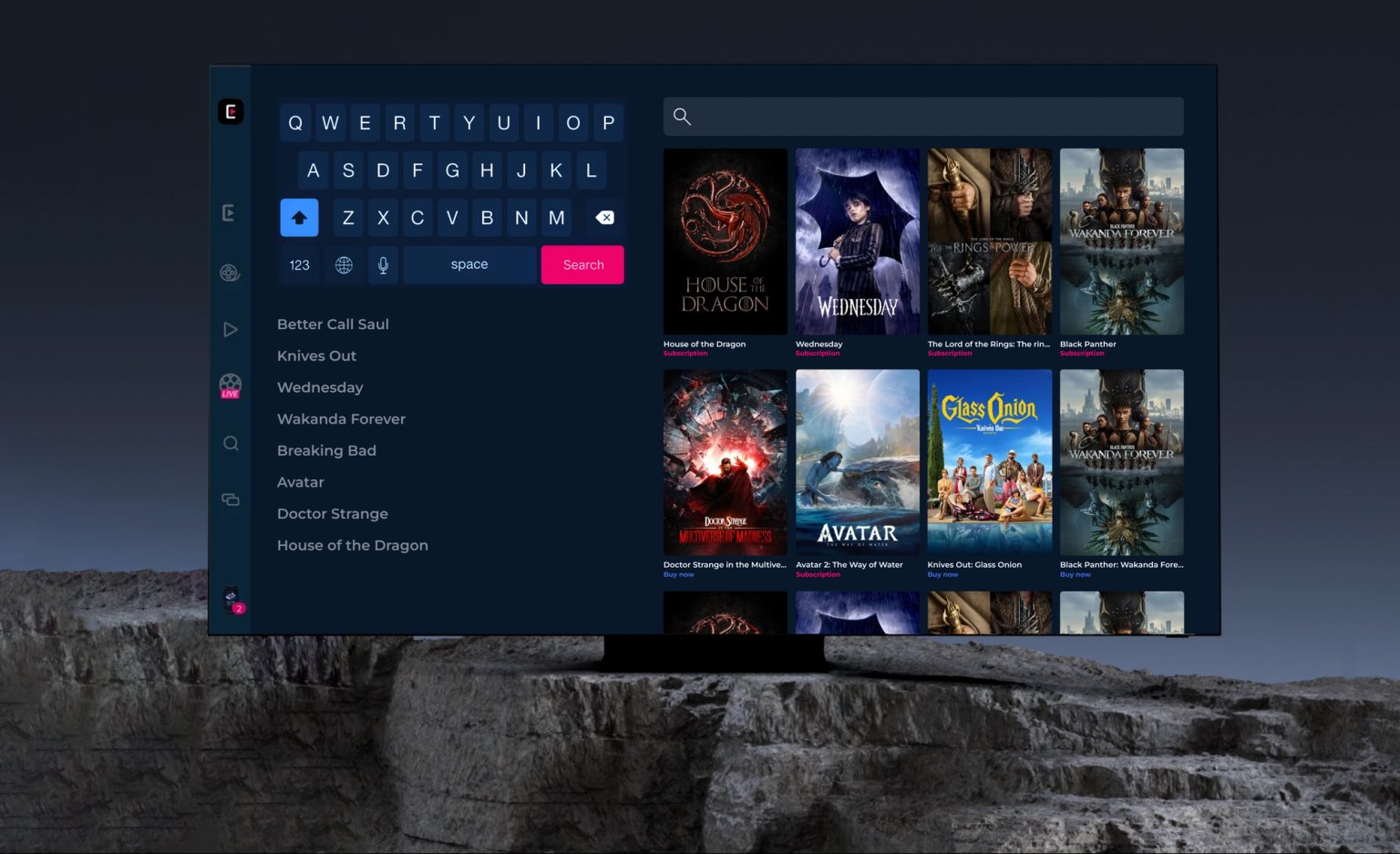Viewport: 1400px width, 854px height.
Task: Open the play triangle sidebar icon
Action: [x=231, y=329]
